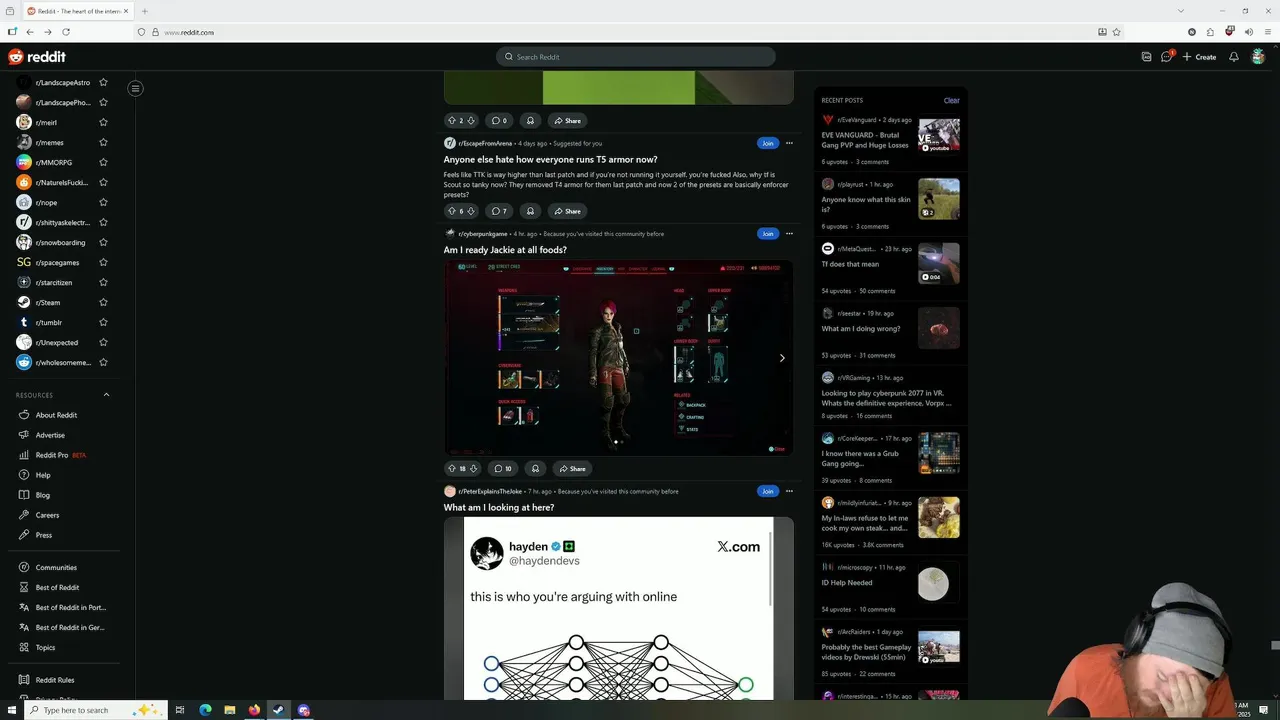This screenshot has height=720, width=1280.
Task: Open 'What am I looking at here?' post
Action: pos(499,508)
